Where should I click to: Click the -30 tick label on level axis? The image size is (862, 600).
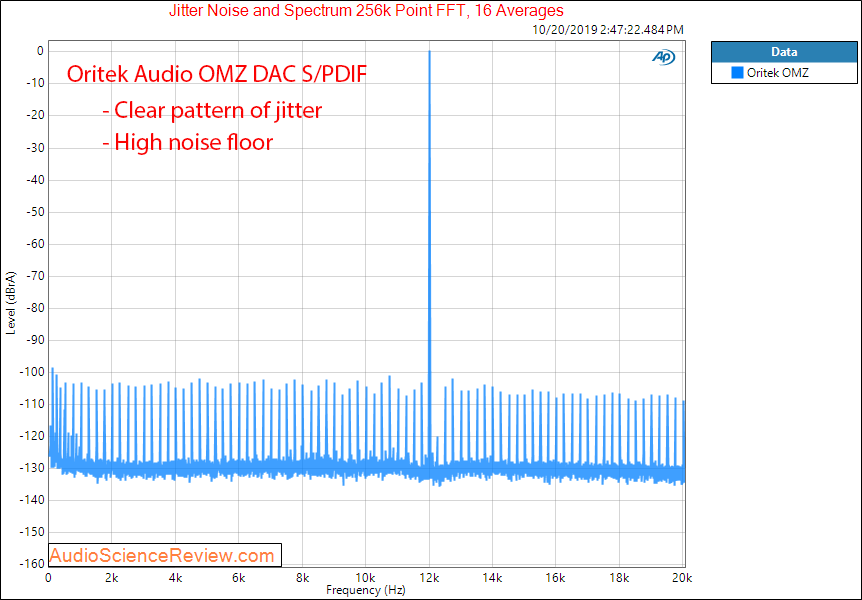click(x=34, y=148)
